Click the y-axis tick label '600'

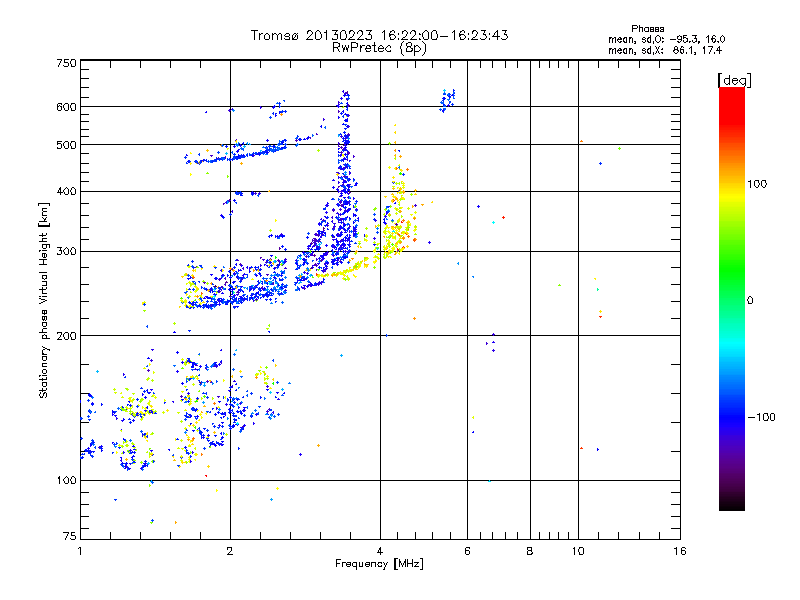66,107
